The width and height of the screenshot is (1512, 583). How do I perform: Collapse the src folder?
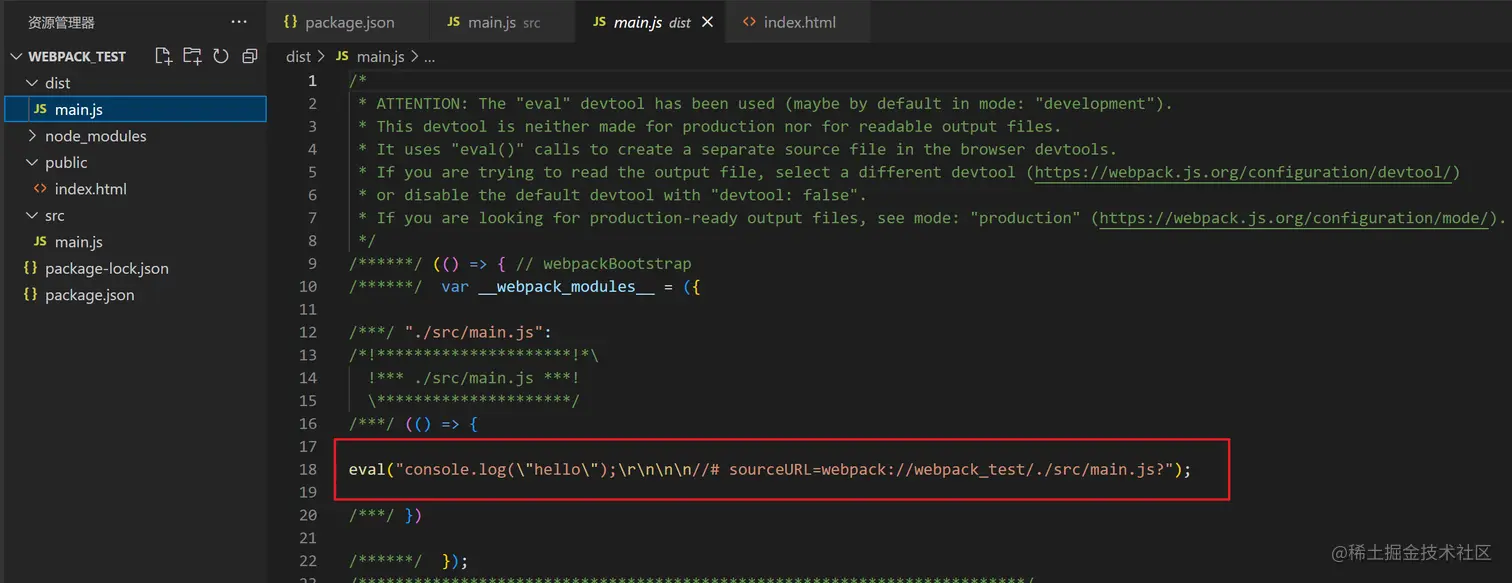click(33, 215)
